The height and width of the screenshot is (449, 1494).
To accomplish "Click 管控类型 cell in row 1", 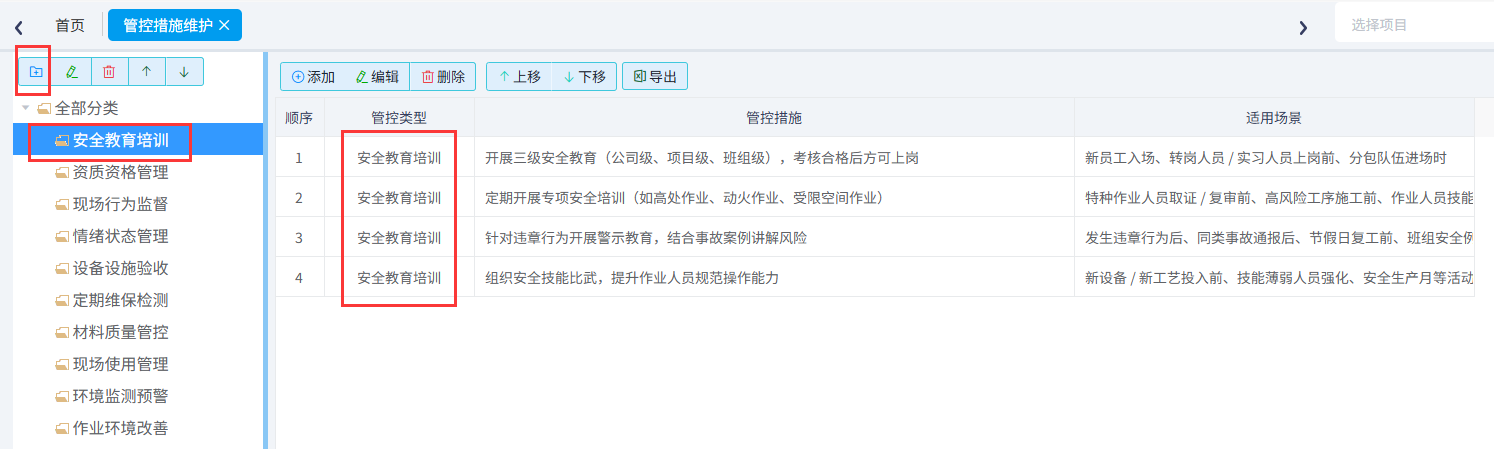I will [399, 157].
